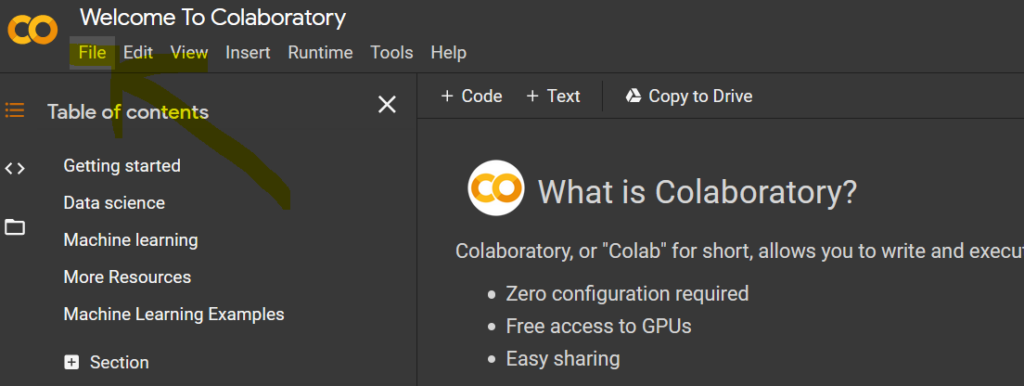The width and height of the screenshot is (1024, 386).
Task: Select the Data science contents entry
Action: coord(114,202)
